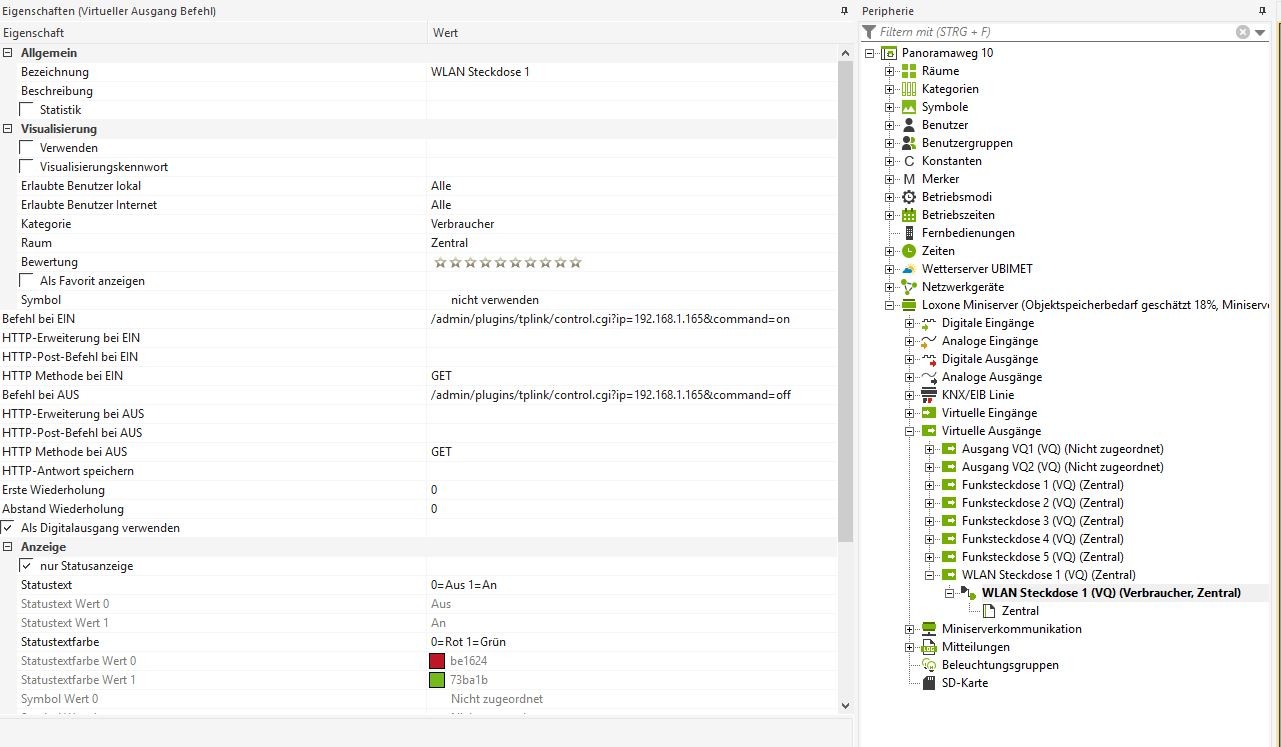Click the red Statustextfarbe Wert 0 swatch
Viewport: 1281px width, 747px height.
(437, 661)
